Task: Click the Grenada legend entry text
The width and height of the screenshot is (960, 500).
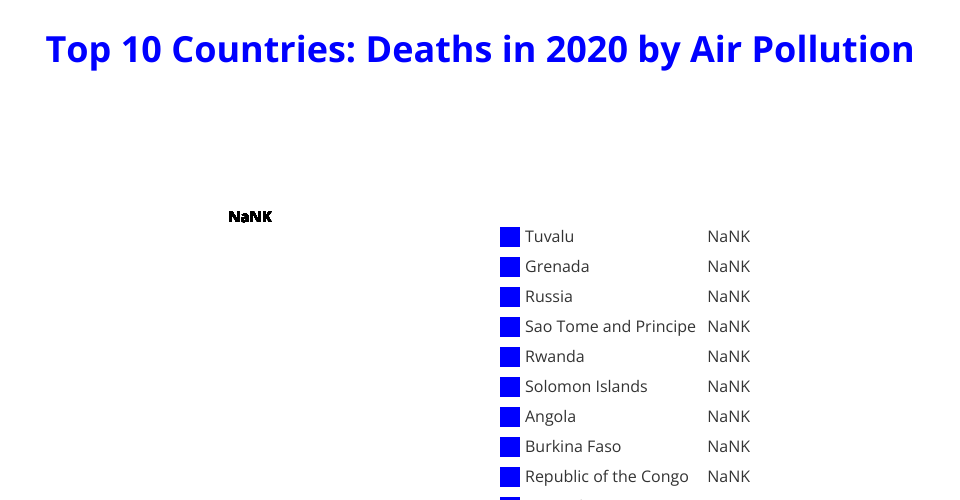Action: (x=557, y=267)
